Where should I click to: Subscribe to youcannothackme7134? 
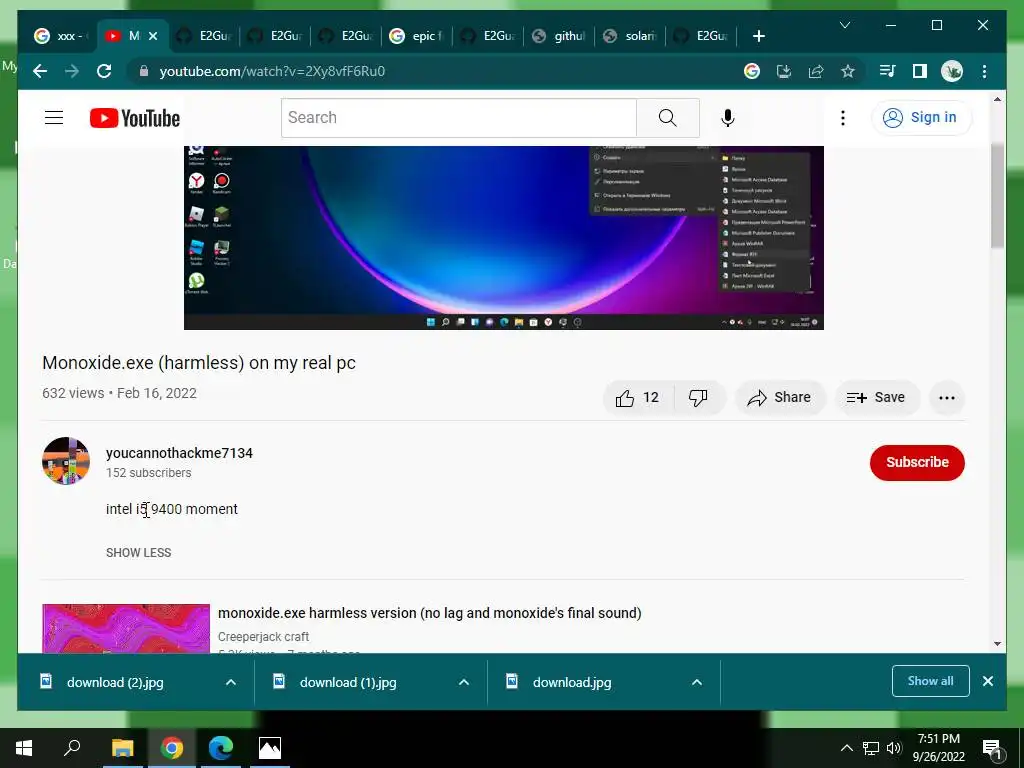coord(917,462)
